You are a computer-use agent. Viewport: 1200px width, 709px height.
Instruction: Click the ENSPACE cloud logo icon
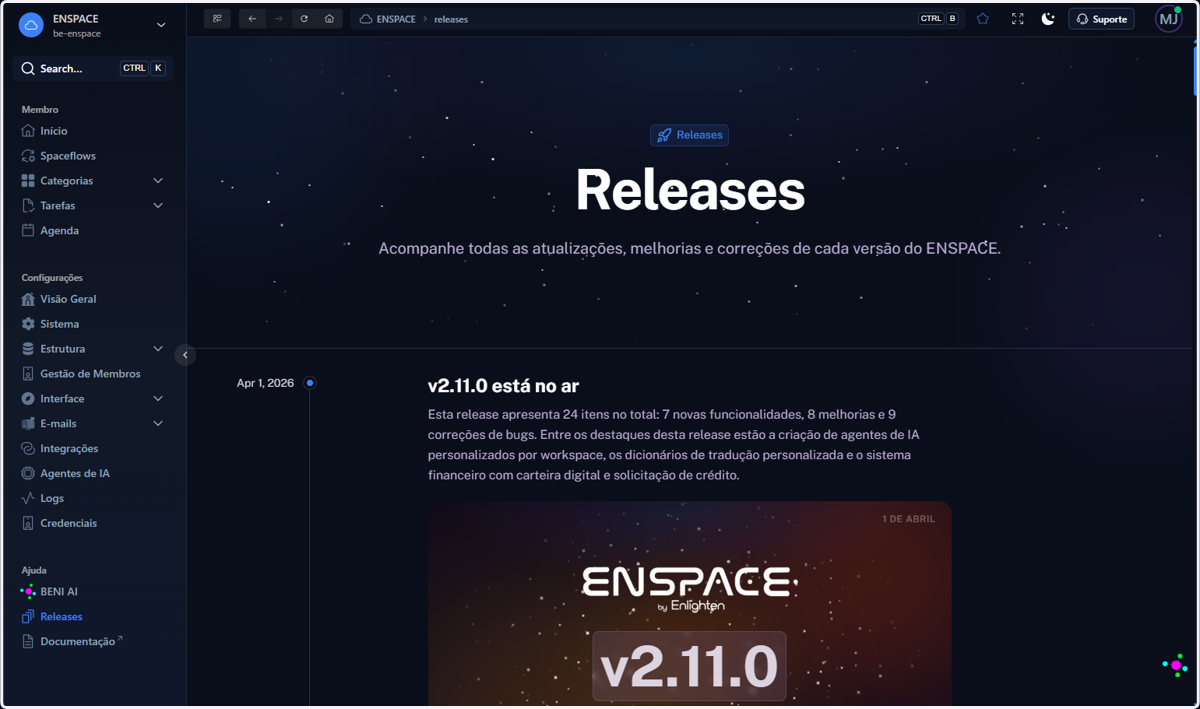pos(31,26)
